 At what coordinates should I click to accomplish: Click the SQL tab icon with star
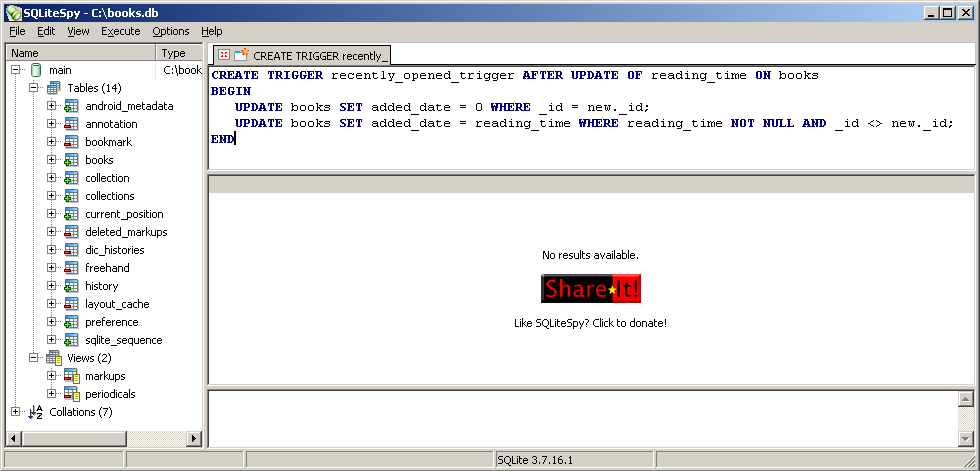click(241, 55)
